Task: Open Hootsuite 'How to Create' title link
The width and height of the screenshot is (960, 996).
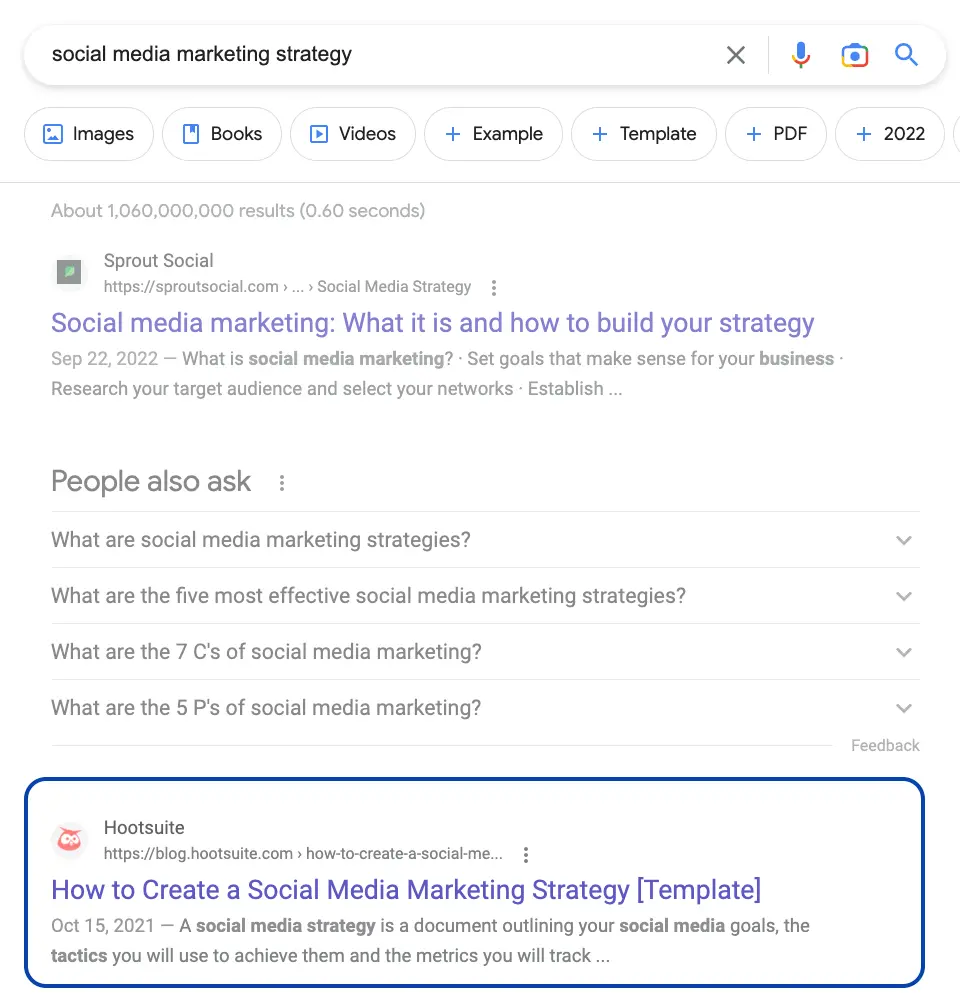Action: pos(406,890)
